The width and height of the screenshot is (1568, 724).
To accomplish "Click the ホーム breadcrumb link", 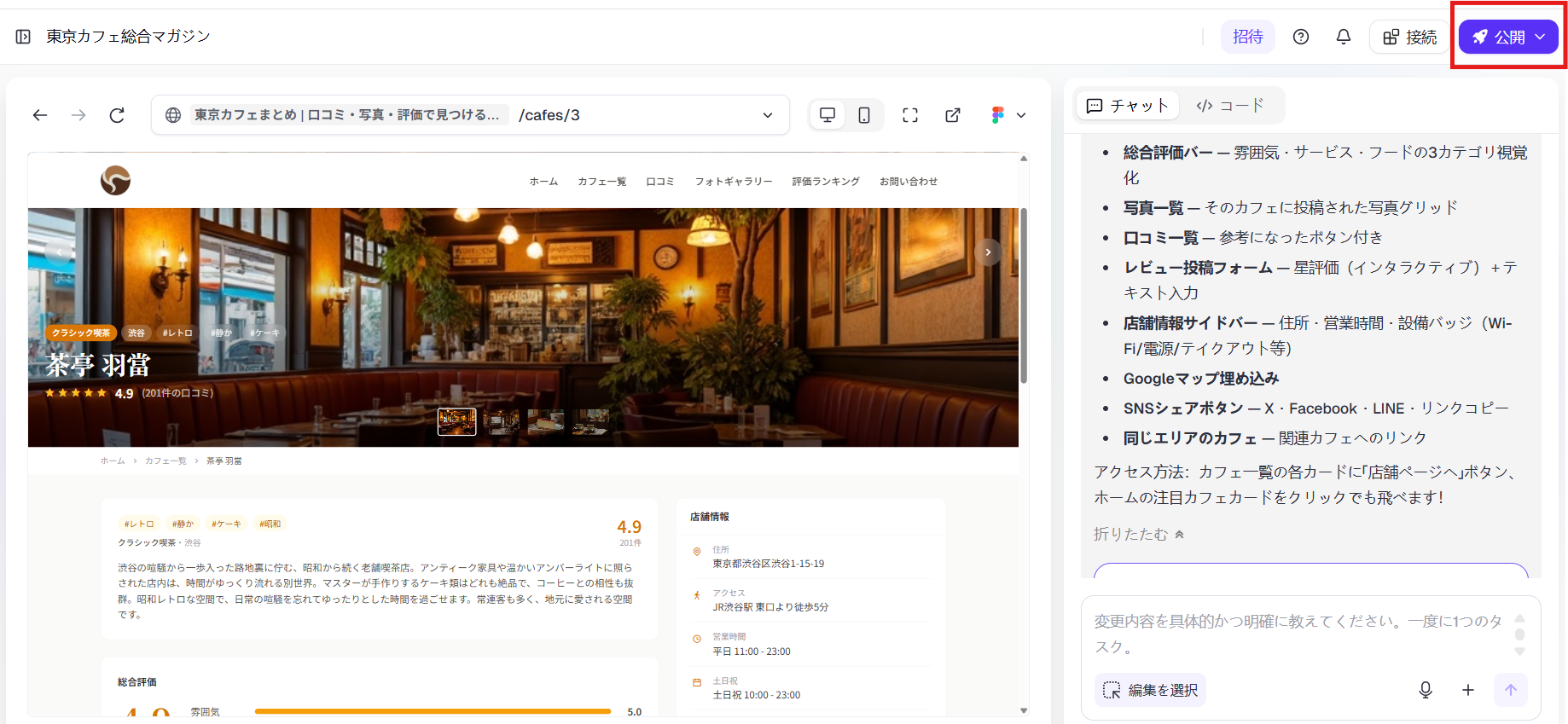I will (x=113, y=460).
